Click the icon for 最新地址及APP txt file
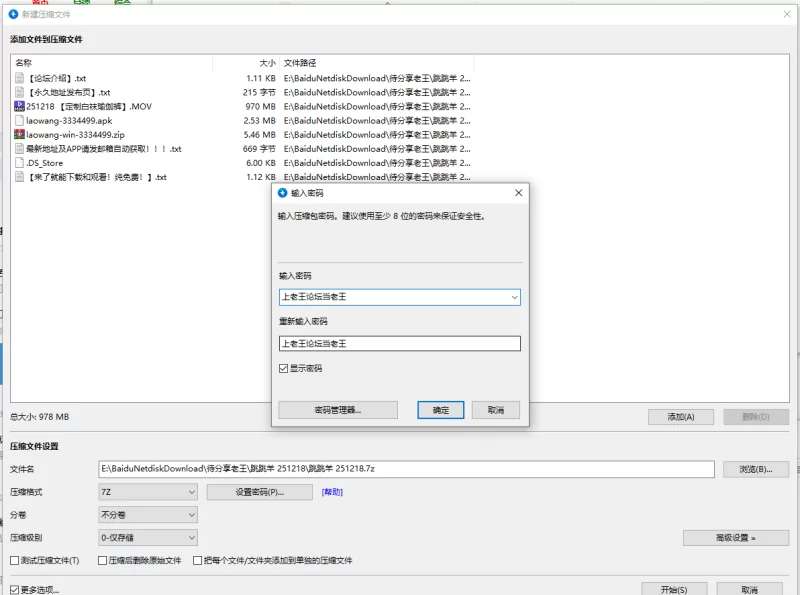Viewport: 800px width, 595px height. (19, 148)
